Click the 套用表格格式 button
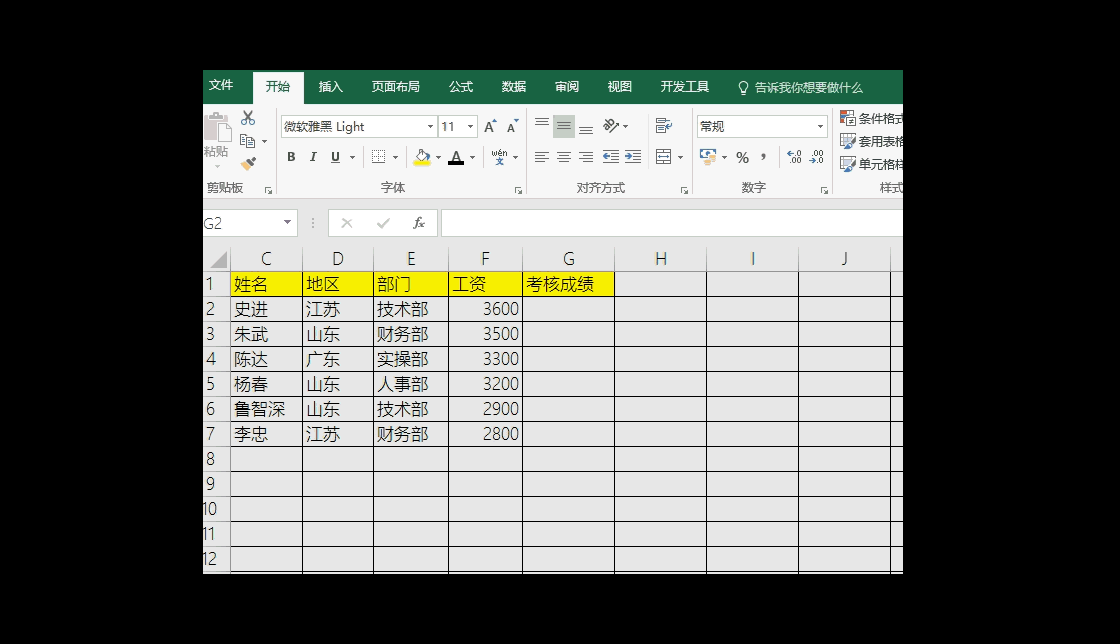The image size is (1120, 644). 871,141
